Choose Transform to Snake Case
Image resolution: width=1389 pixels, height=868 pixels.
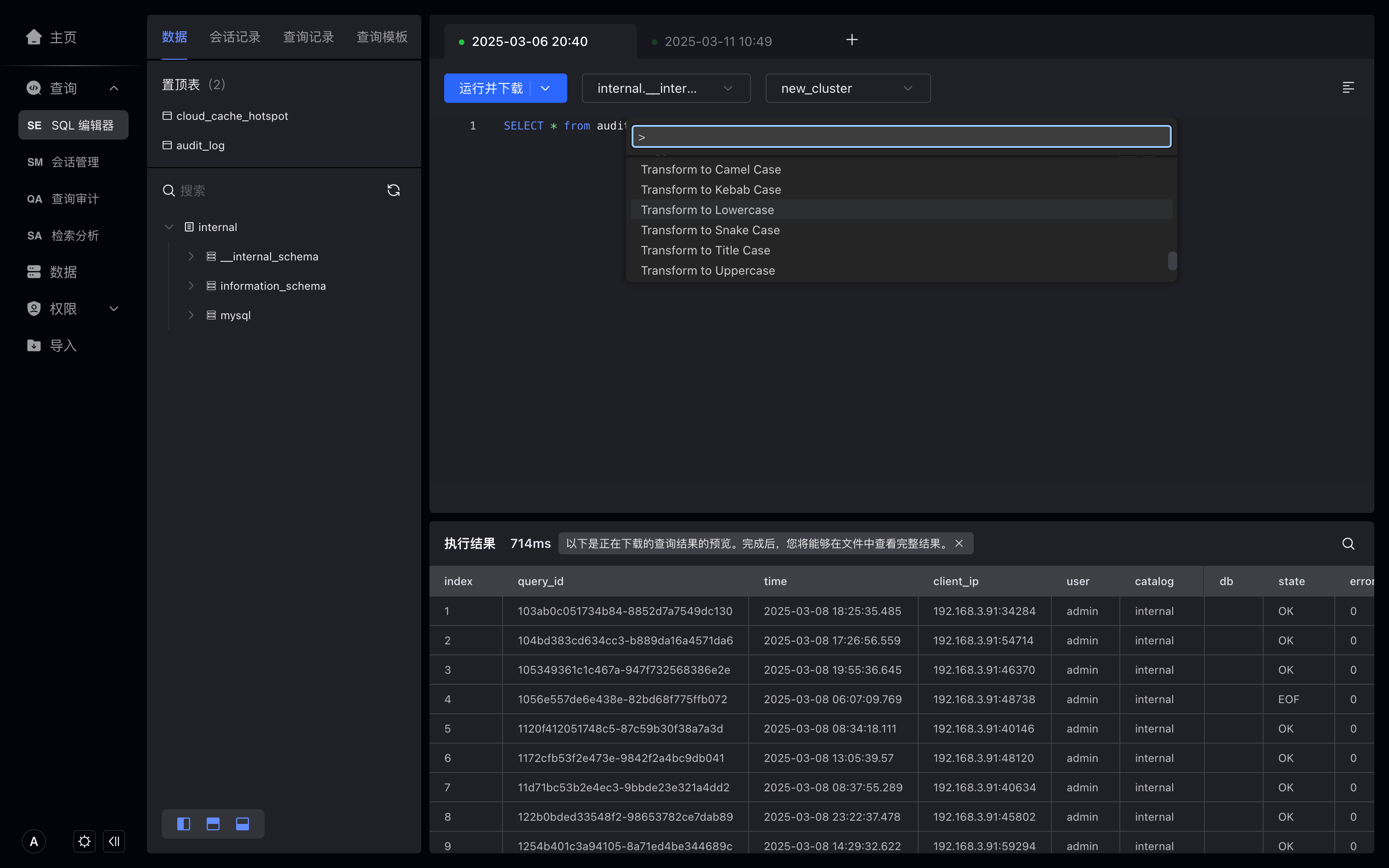click(901, 230)
